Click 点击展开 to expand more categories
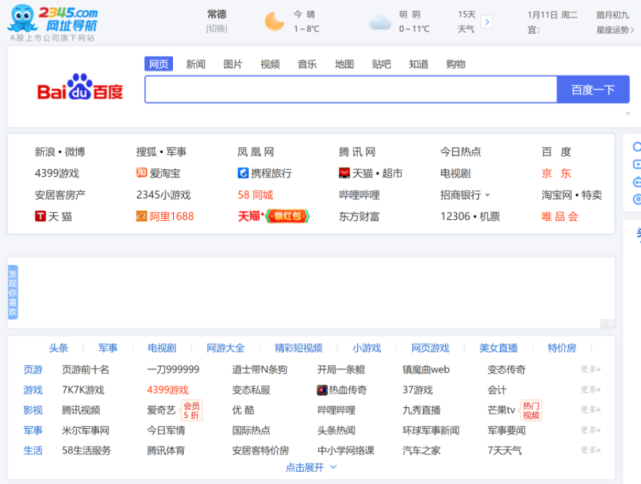641x484 pixels. (x=311, y=467)
